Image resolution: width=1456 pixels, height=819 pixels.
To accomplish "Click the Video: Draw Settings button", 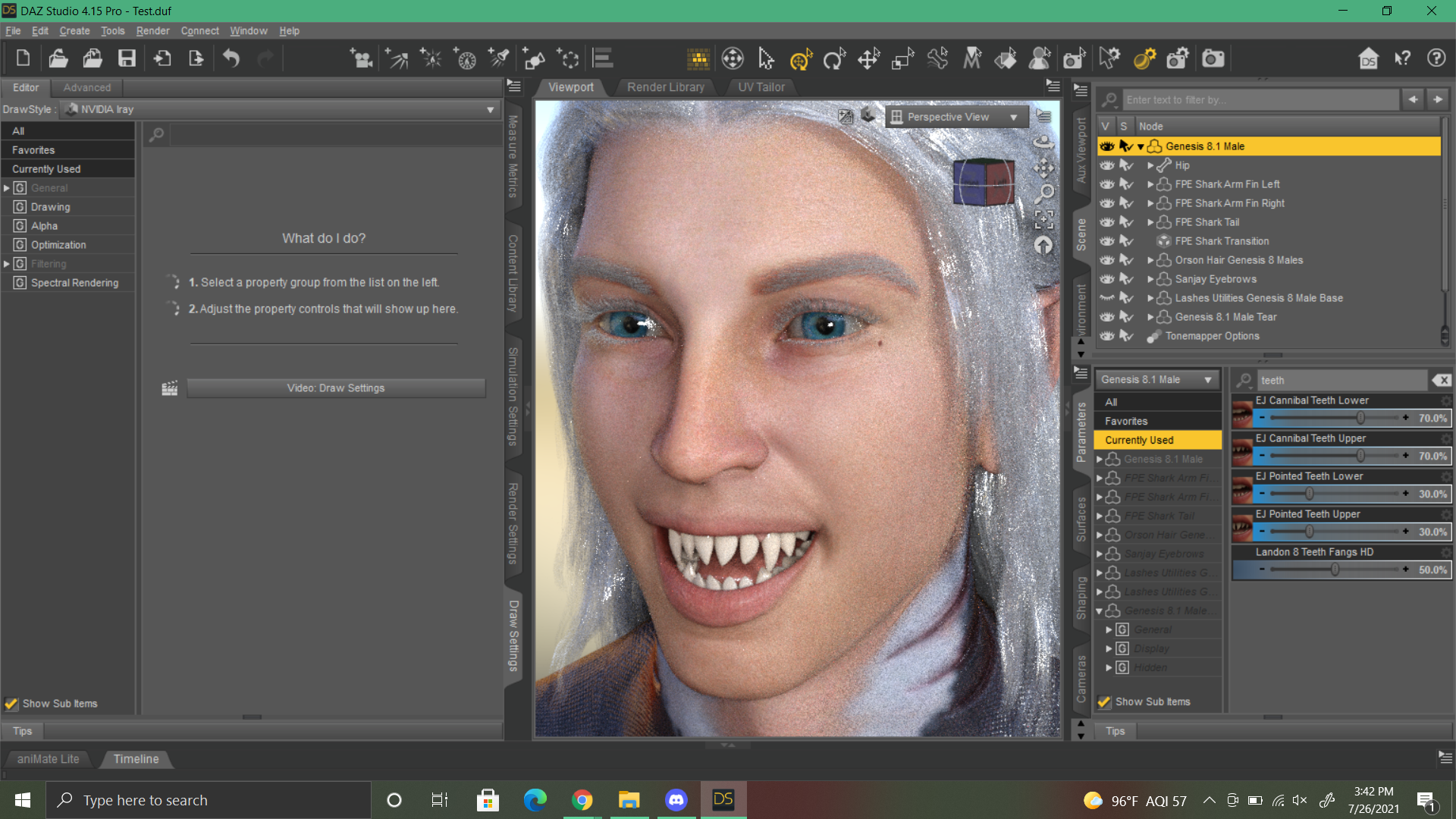I will tap(335, 388).
